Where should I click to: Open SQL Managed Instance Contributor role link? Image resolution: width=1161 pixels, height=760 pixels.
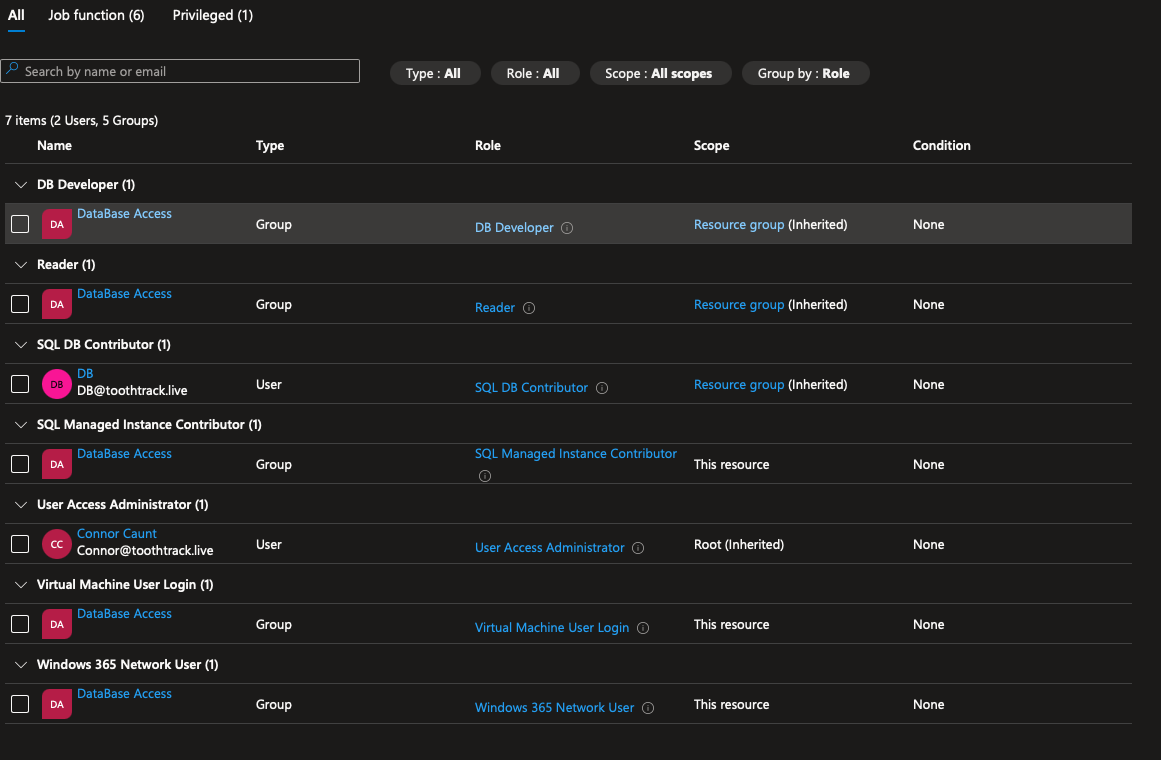pyautogui.click(x=575, y=453)
